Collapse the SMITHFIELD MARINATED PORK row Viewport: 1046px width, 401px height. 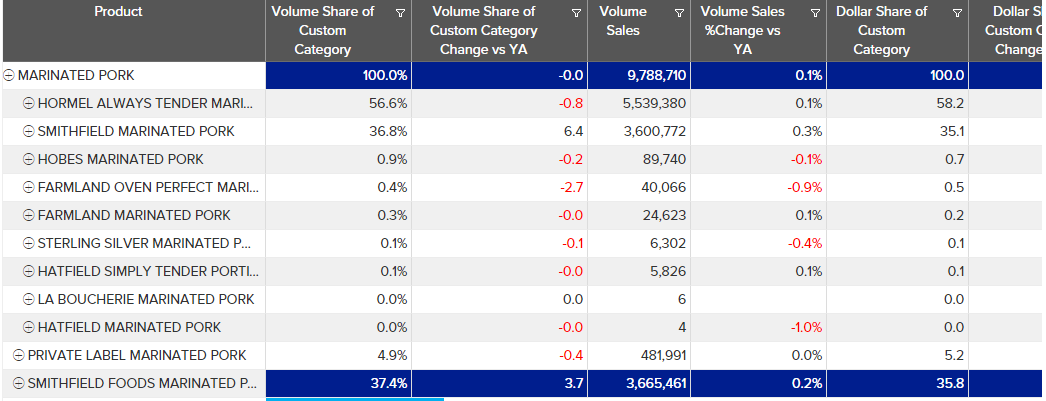pyautogui.click(x=28, y=132)
